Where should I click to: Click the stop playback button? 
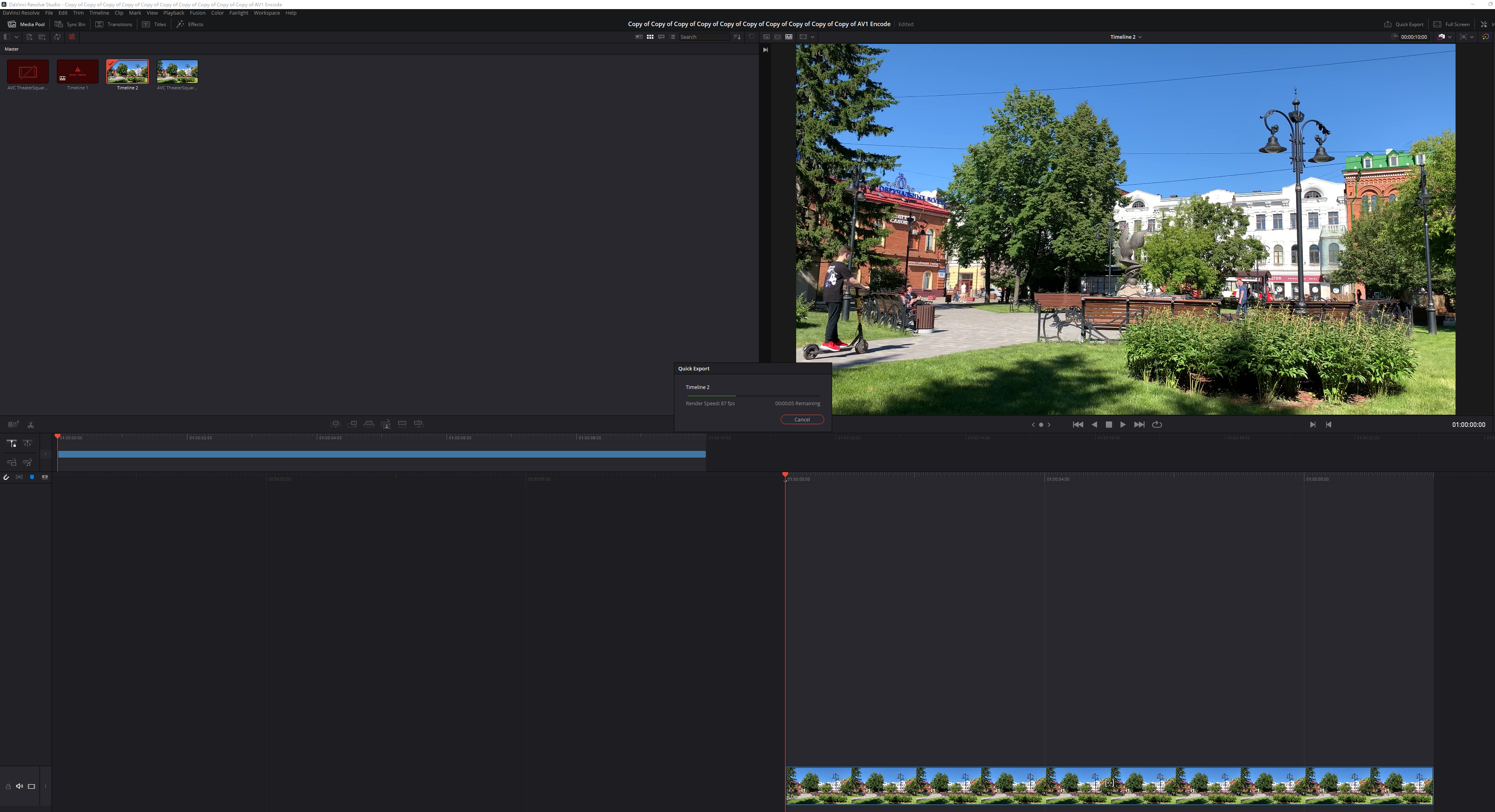click(1109, 425)
